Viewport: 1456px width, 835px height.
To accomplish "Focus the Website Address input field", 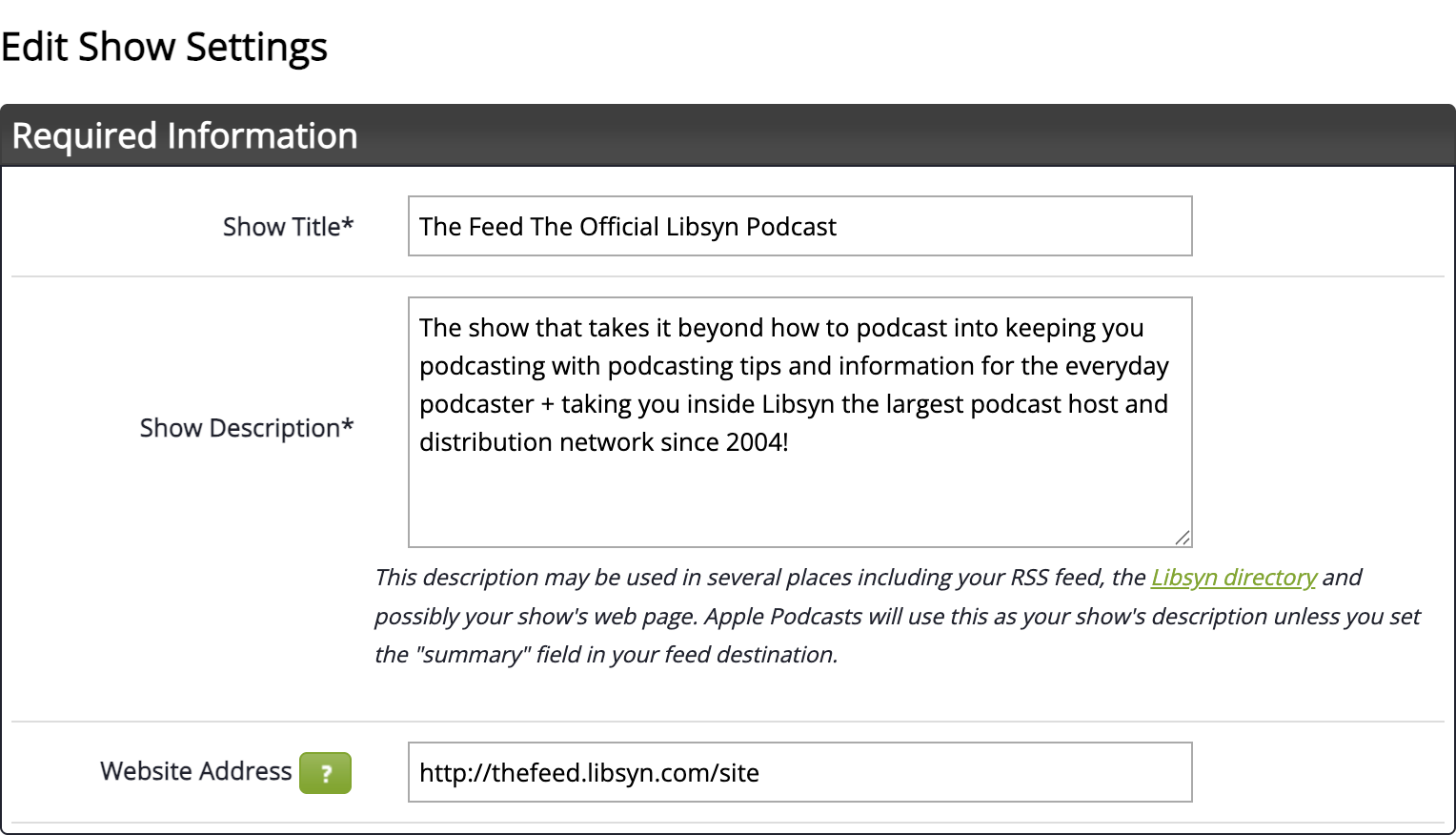I will pyautogui.click(x=972, y=773).
